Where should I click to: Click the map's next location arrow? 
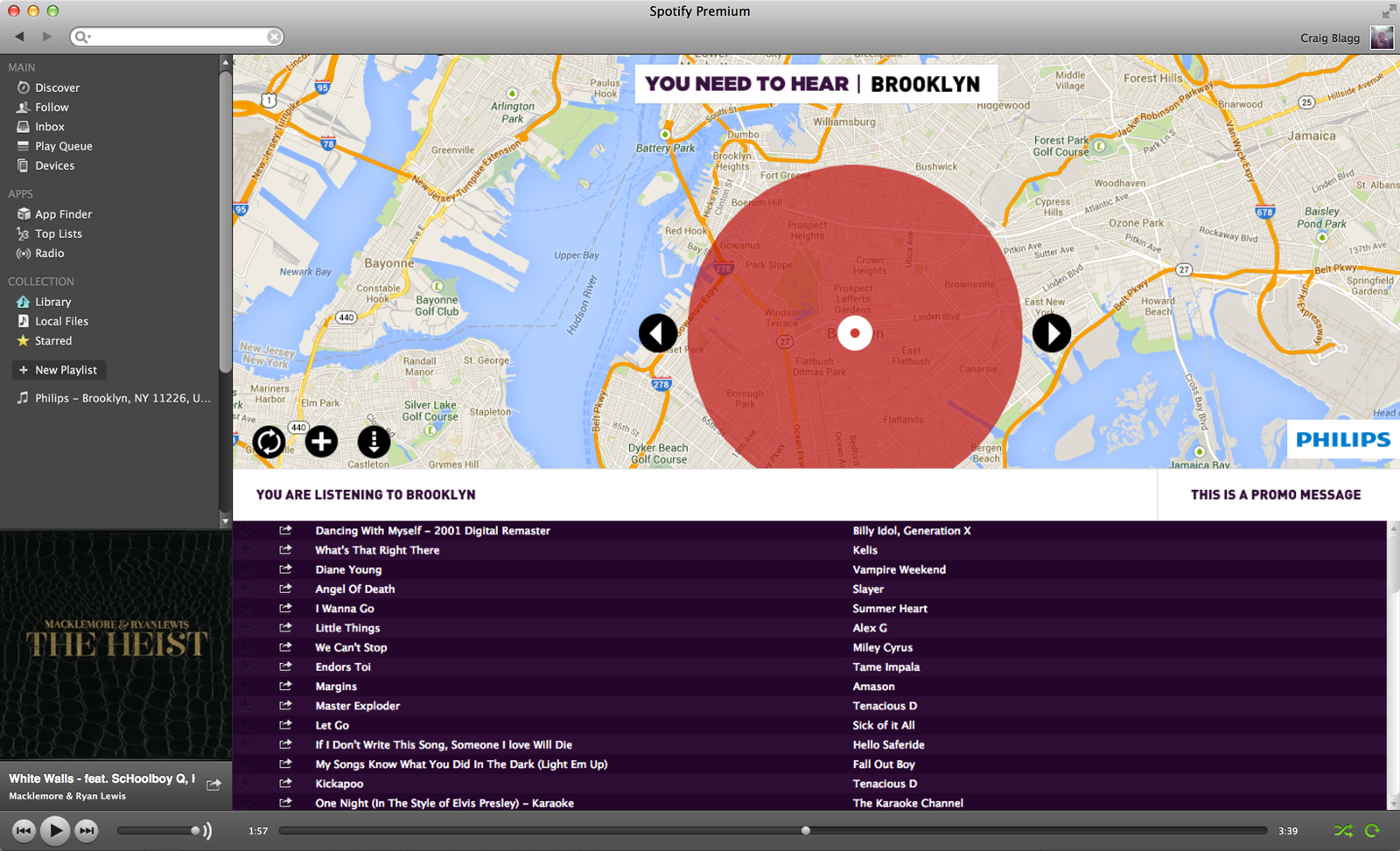tap(1052, 333)
